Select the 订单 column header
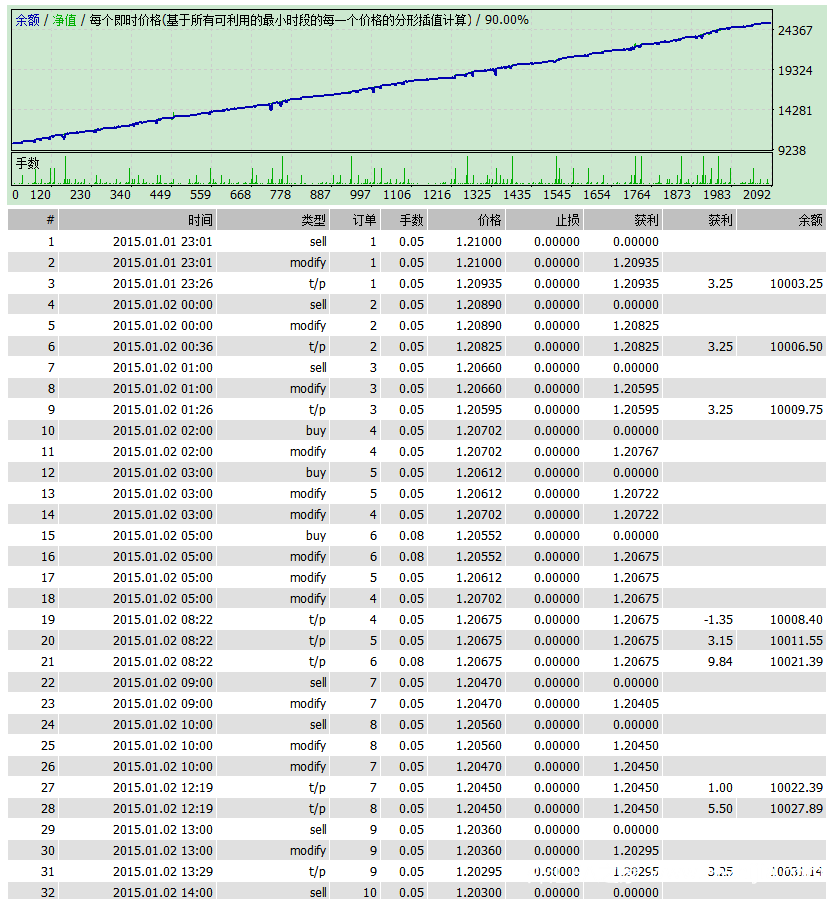Image resolution: width=831 pixels, height=899 pixels. 364,220
